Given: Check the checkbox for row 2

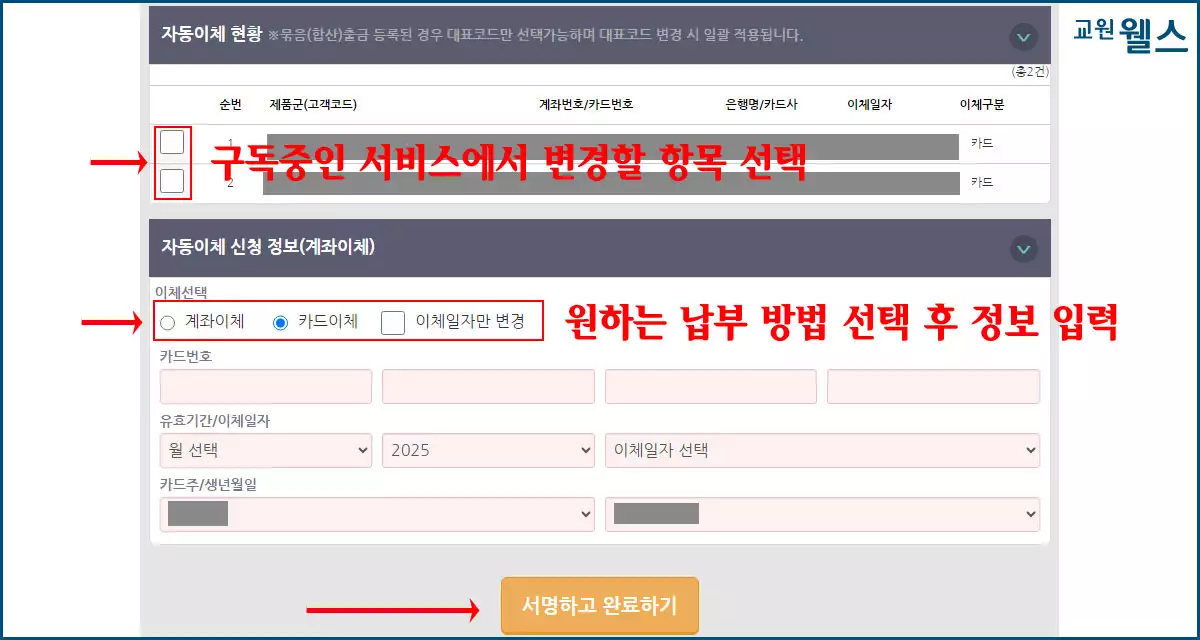Looking at the screenshot, I should point(171,183).
